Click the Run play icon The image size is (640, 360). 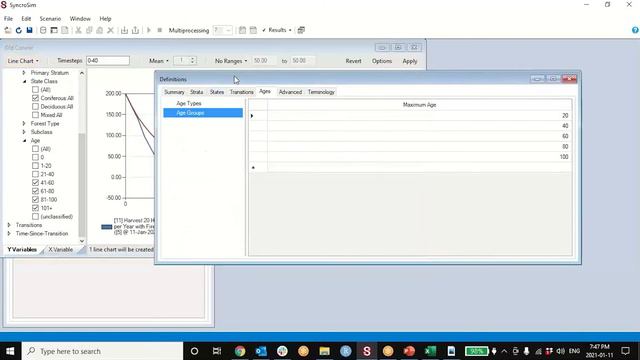point(149,30)
